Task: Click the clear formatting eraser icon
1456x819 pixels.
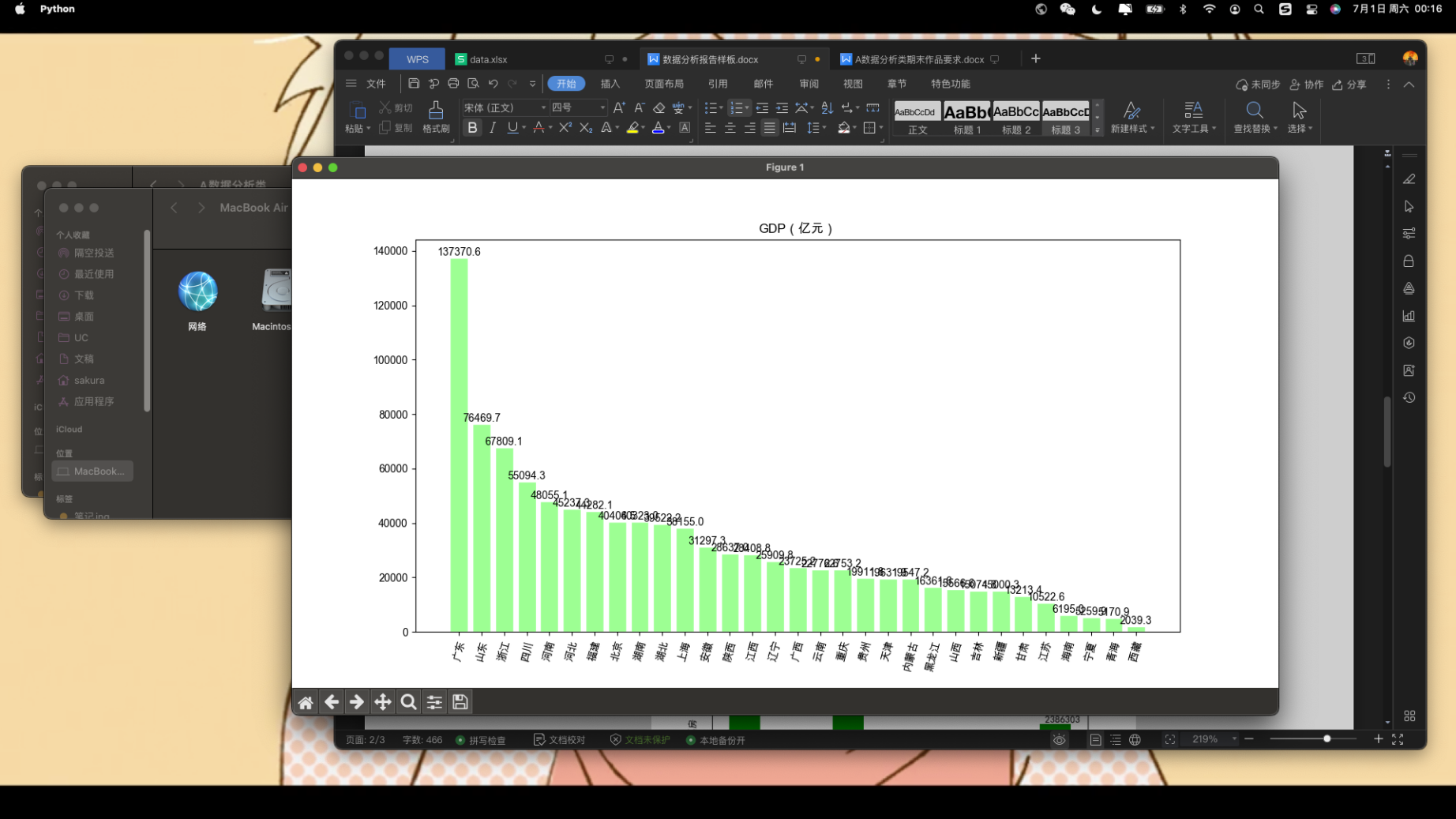Action: [x=659, y=107]
